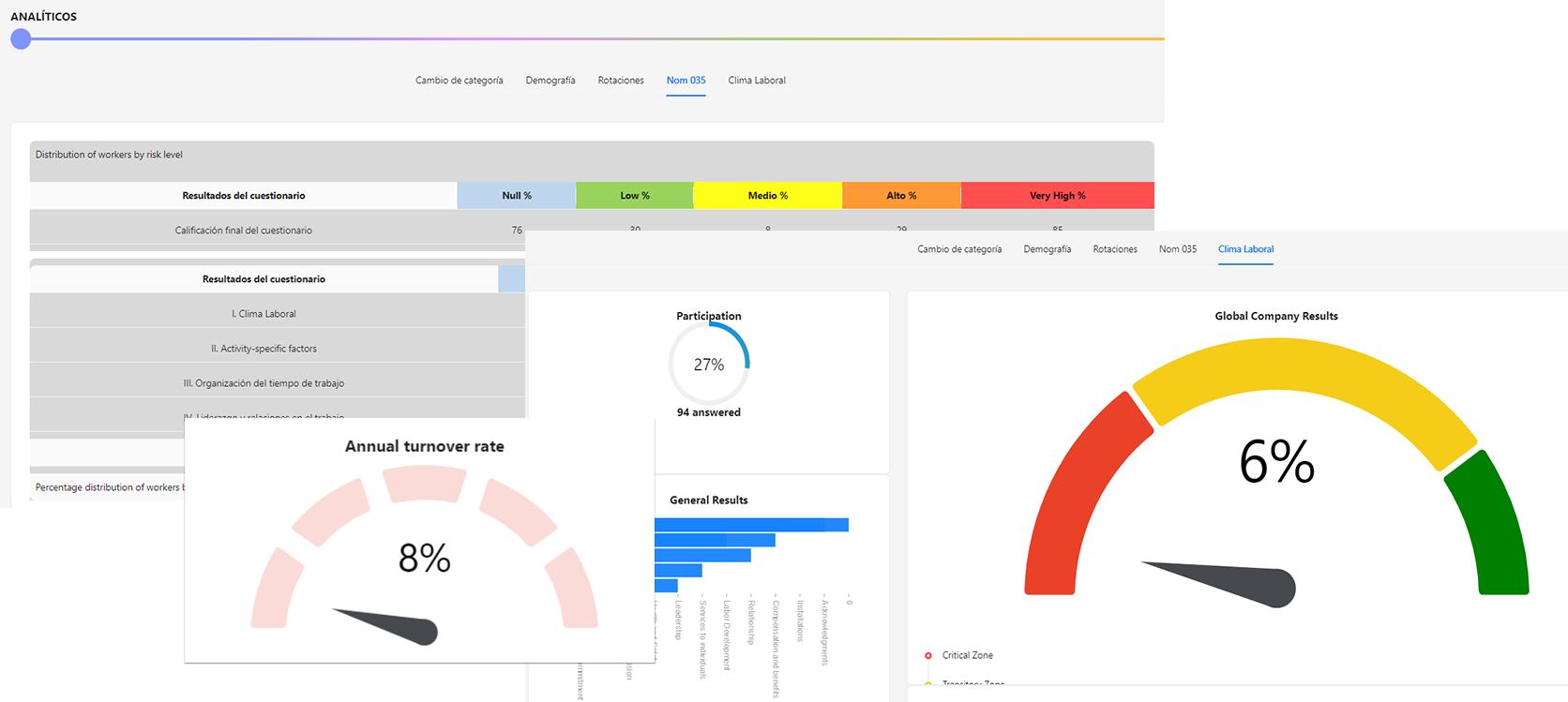Image resolution: width=1568 pixels, height=702 pixels.
Task: Select the I. Clima Laboral row
Action: coord(264,314)
